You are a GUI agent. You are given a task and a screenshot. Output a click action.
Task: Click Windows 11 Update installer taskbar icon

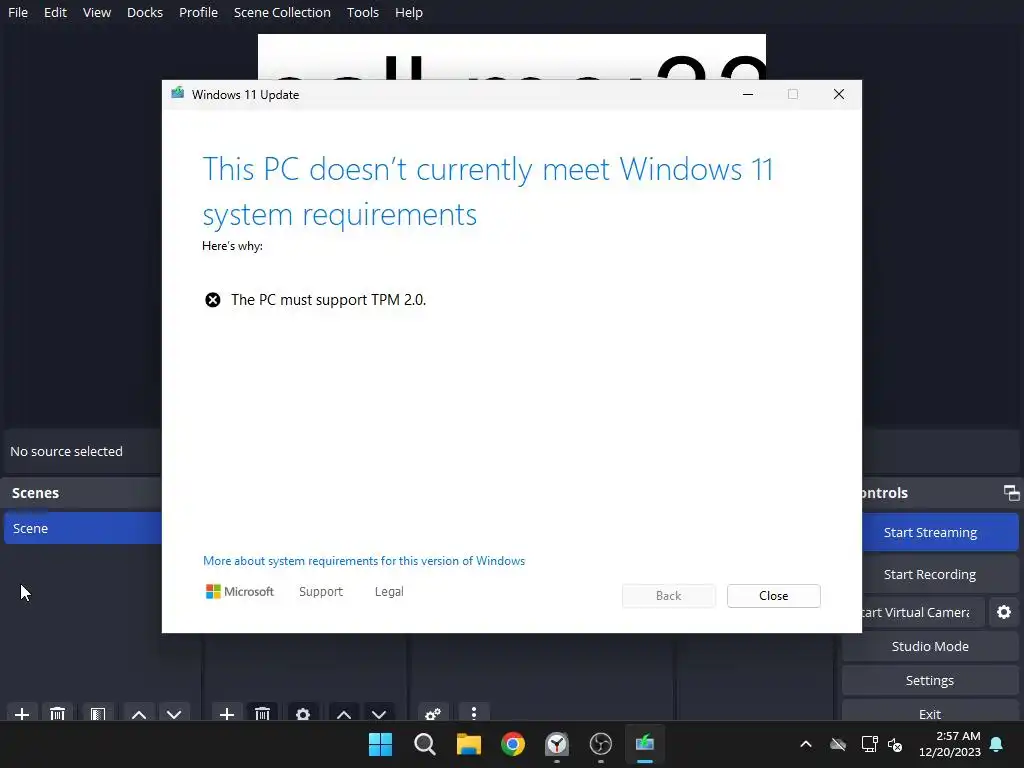(645, 744)
